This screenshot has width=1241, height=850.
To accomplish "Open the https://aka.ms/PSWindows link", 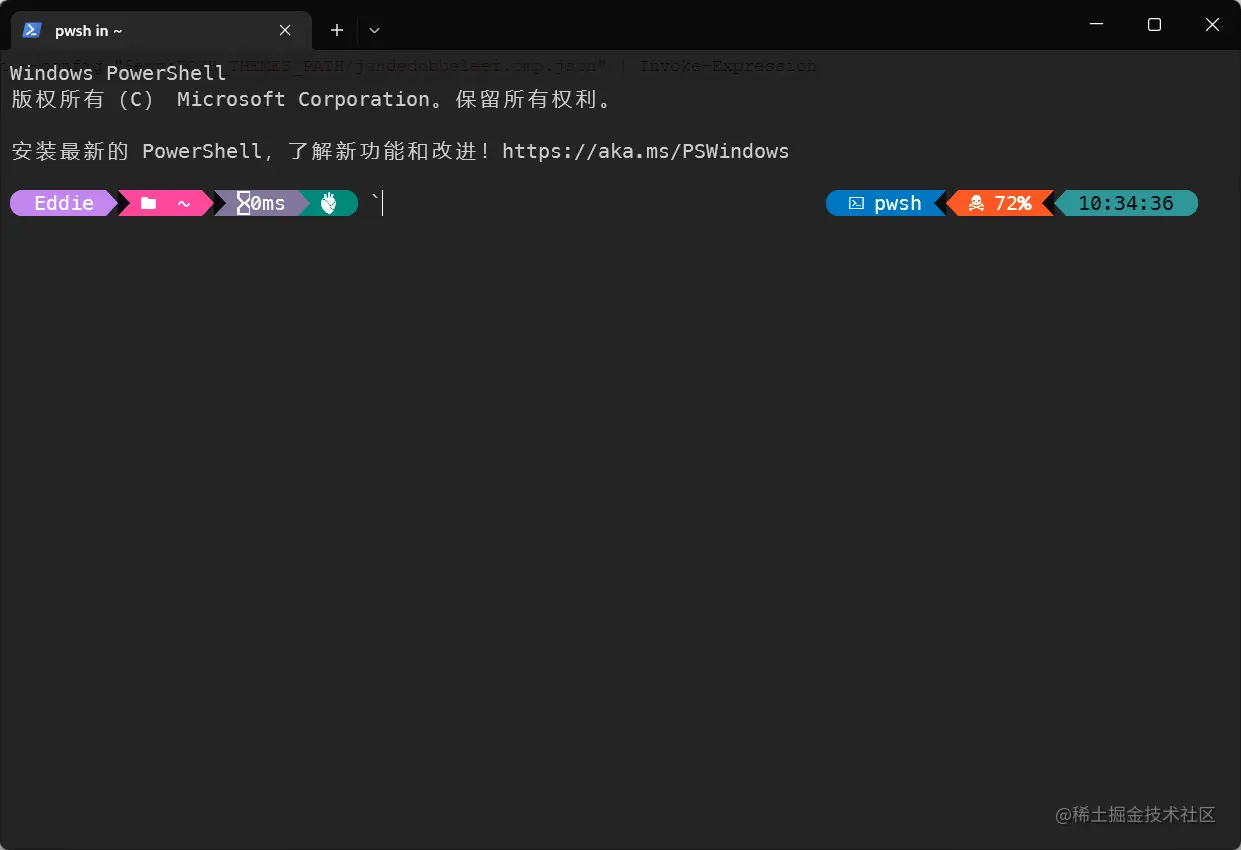I will pyautogui.click(x=646, y=151).
